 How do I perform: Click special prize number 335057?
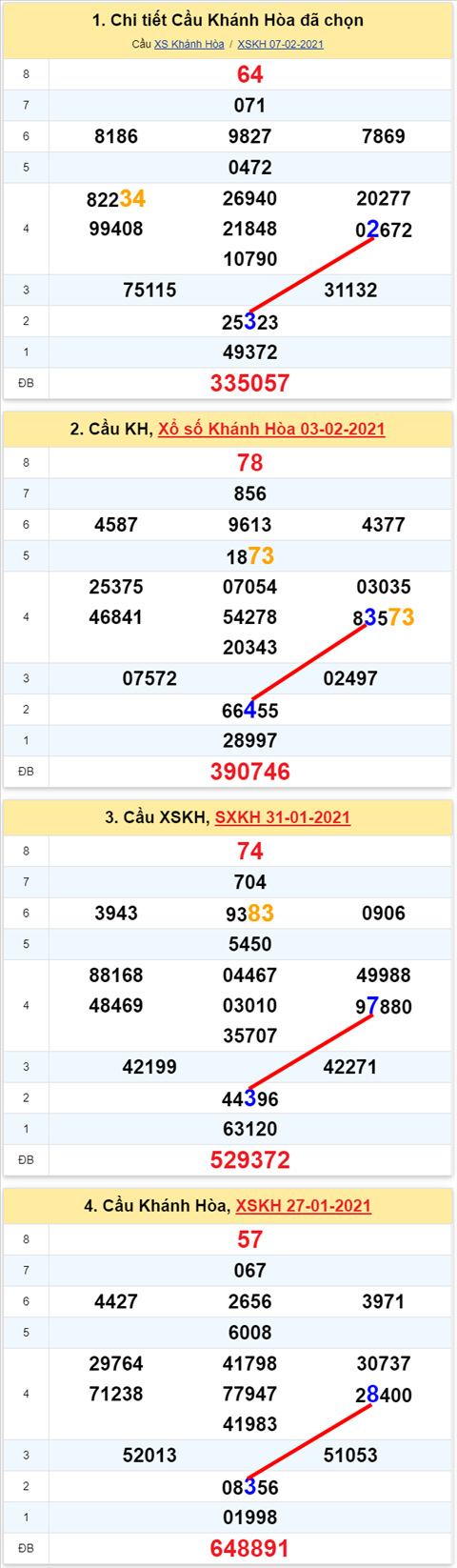(249, 383)
